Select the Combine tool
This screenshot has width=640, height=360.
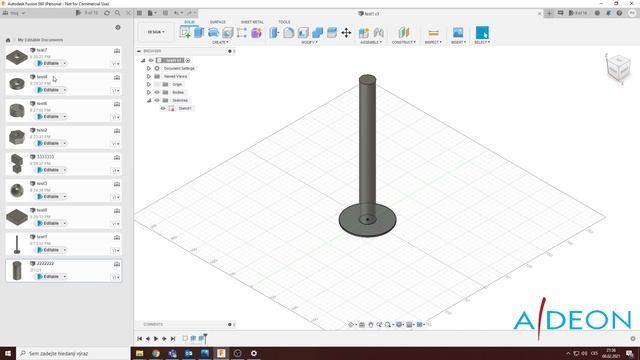pos(318,32)
